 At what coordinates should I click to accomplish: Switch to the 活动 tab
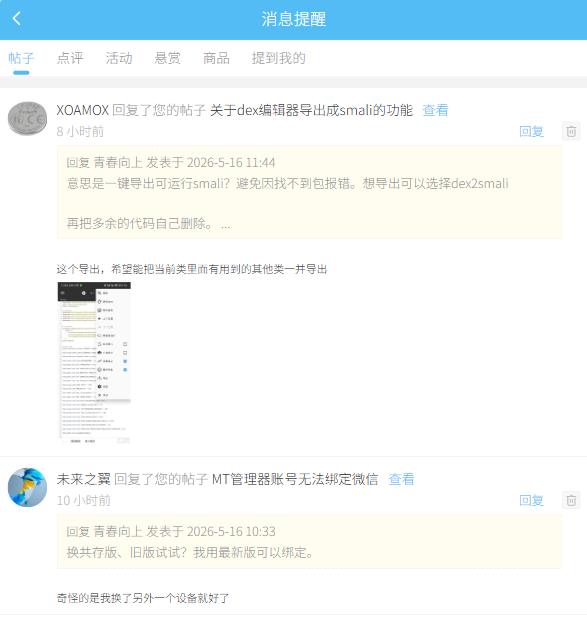tap(119, 58)
